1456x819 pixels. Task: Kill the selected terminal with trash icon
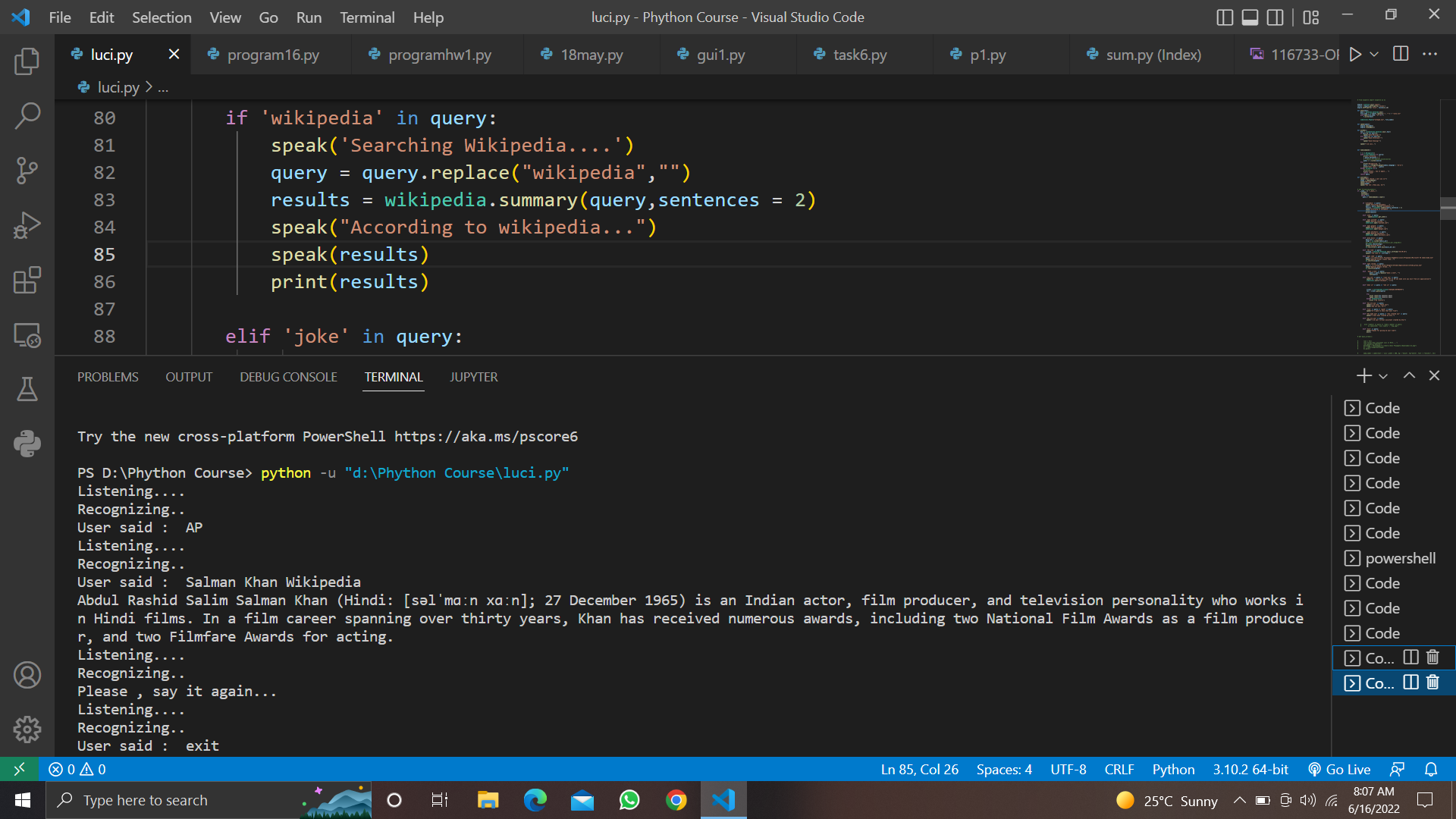[1432, 682]
